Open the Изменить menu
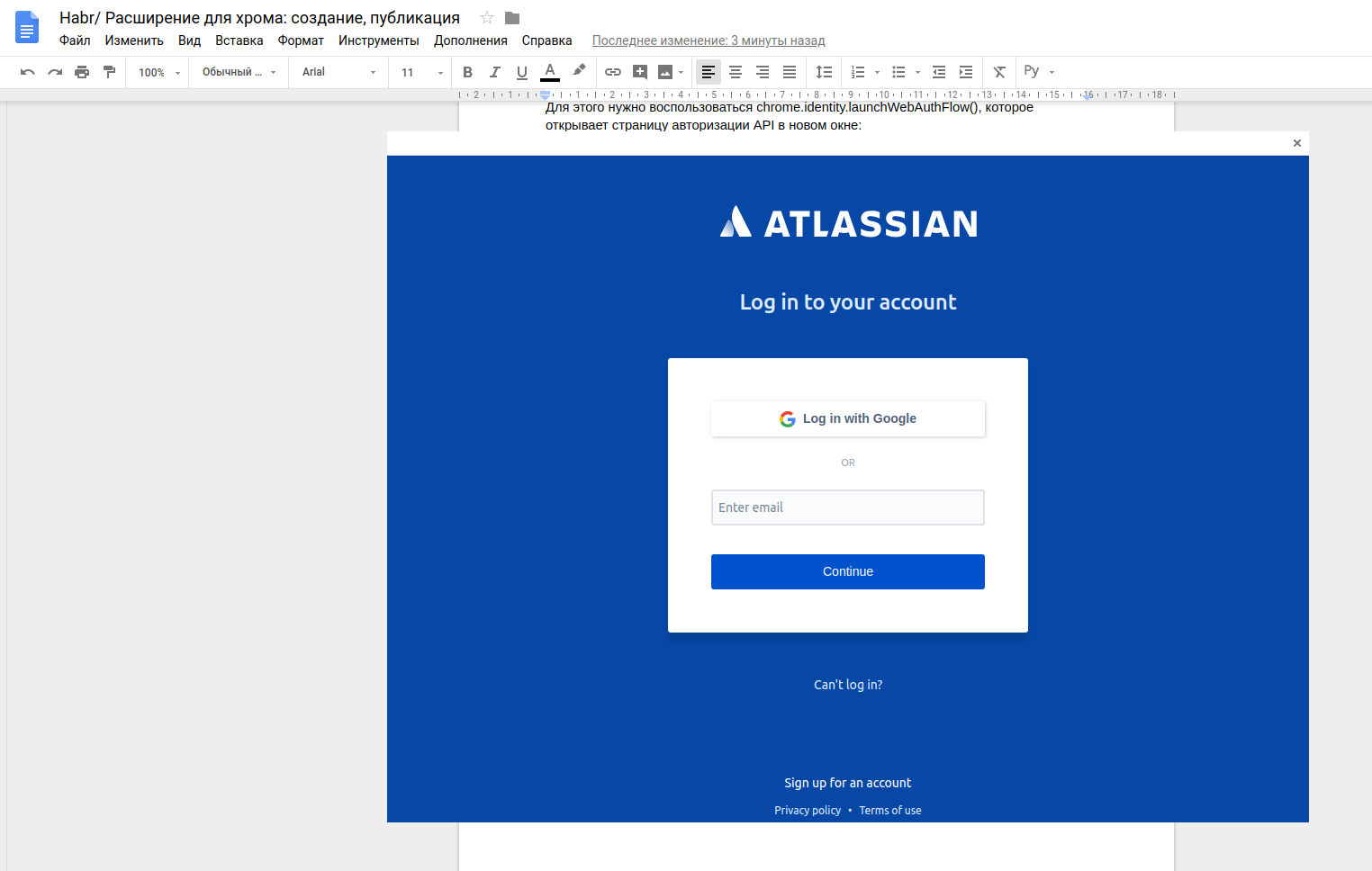 point(134,40)
